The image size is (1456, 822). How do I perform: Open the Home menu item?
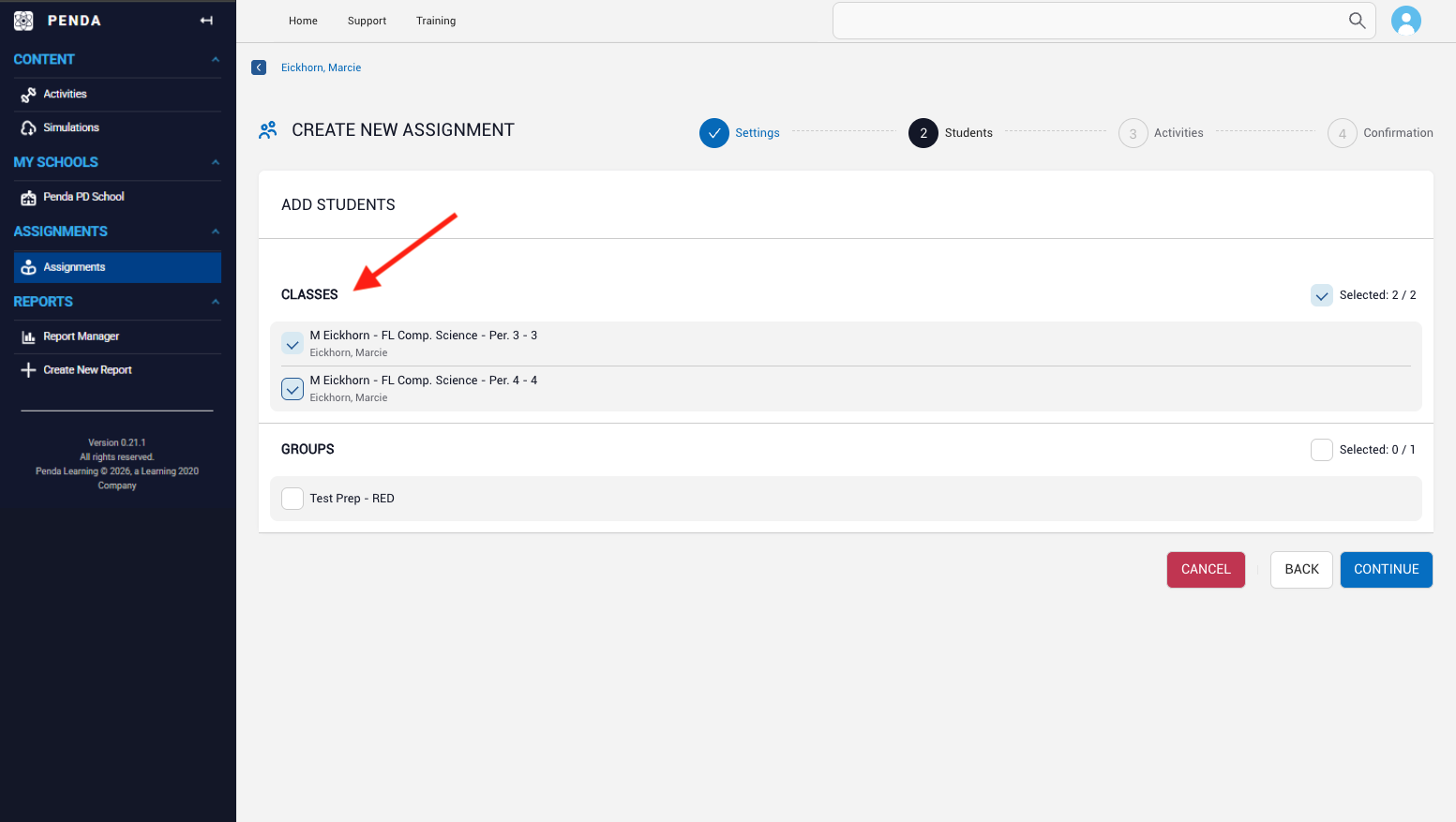coord(303,21)
